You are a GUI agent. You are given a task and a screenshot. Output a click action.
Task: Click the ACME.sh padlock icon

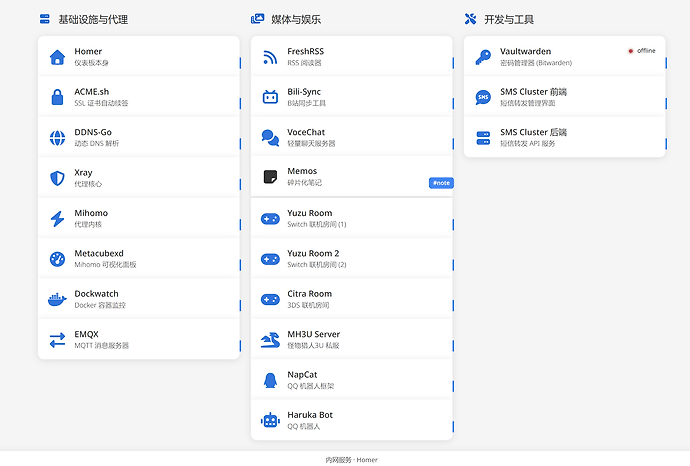pos(57,97)
